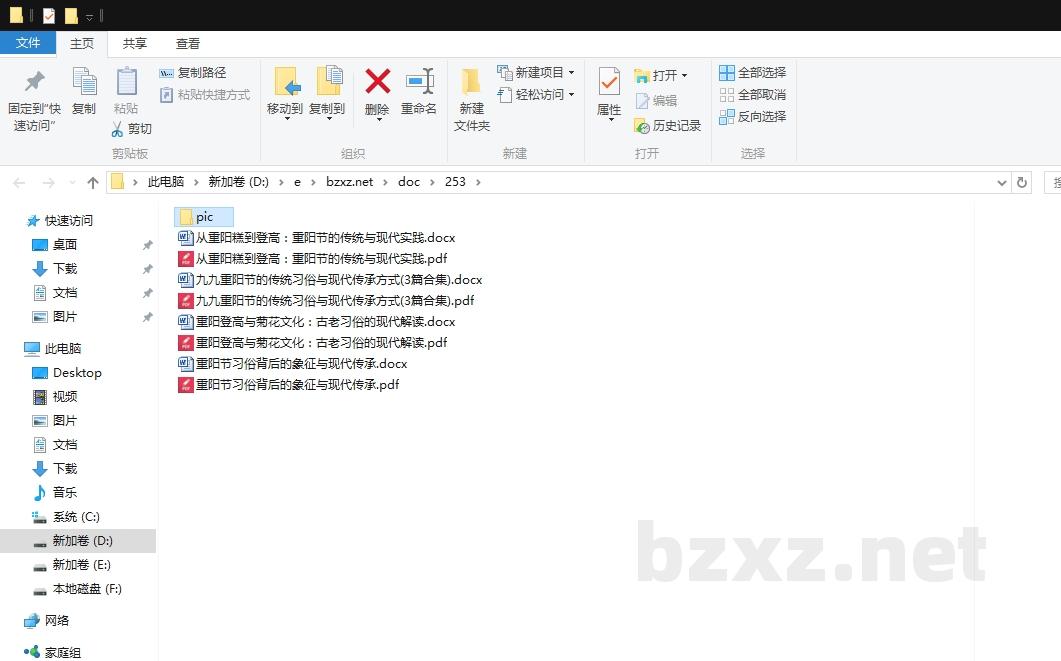Open the 新建项目 dropdown arrow
The image size is (1061, 661).
click(571, 72)
